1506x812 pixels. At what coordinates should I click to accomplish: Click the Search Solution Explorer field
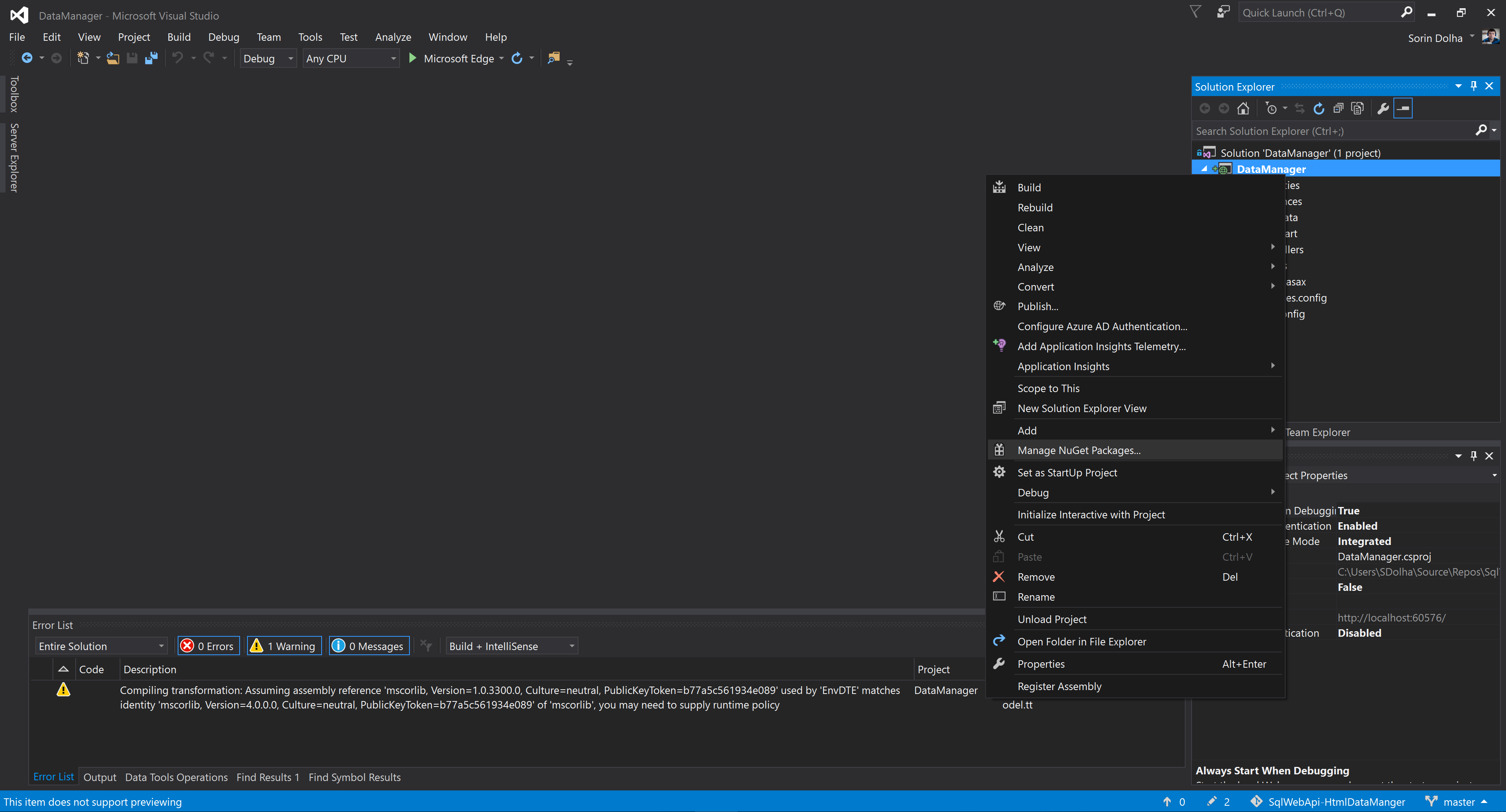pos(1333,131)
